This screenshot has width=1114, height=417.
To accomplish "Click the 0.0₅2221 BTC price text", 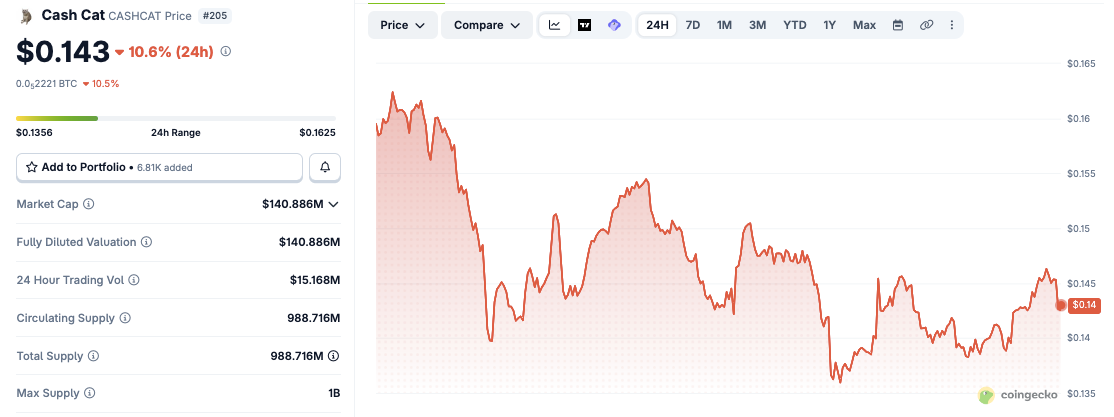I will click(x=47, y=84).
